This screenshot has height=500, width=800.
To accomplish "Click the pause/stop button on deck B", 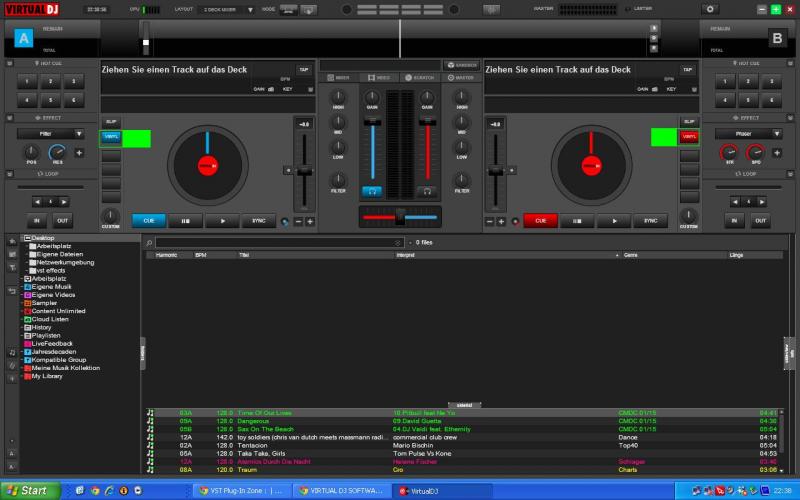I will point(577,221).
